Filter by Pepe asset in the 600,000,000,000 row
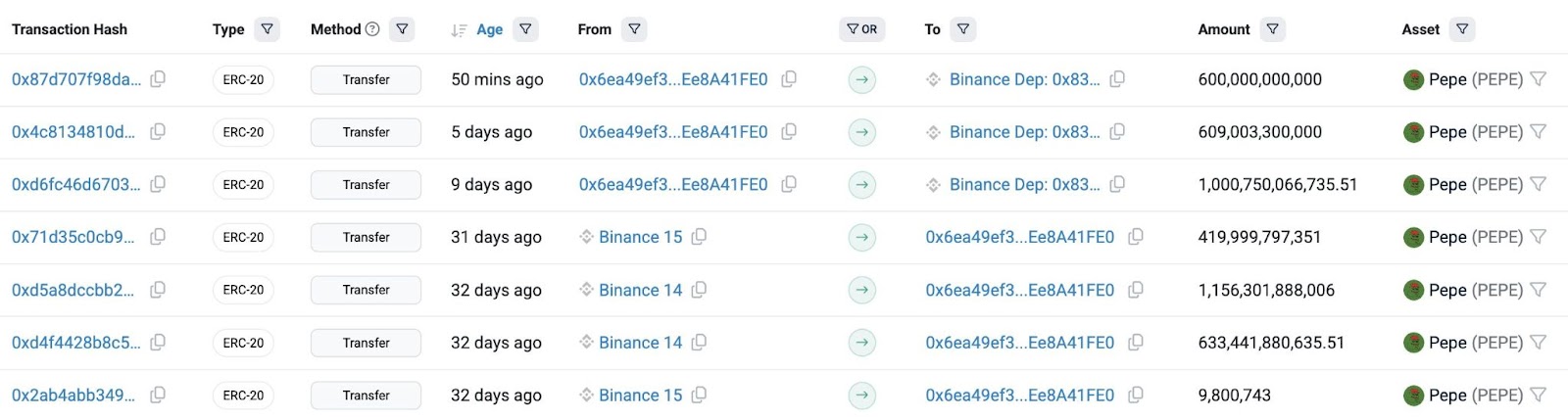 1539,79
